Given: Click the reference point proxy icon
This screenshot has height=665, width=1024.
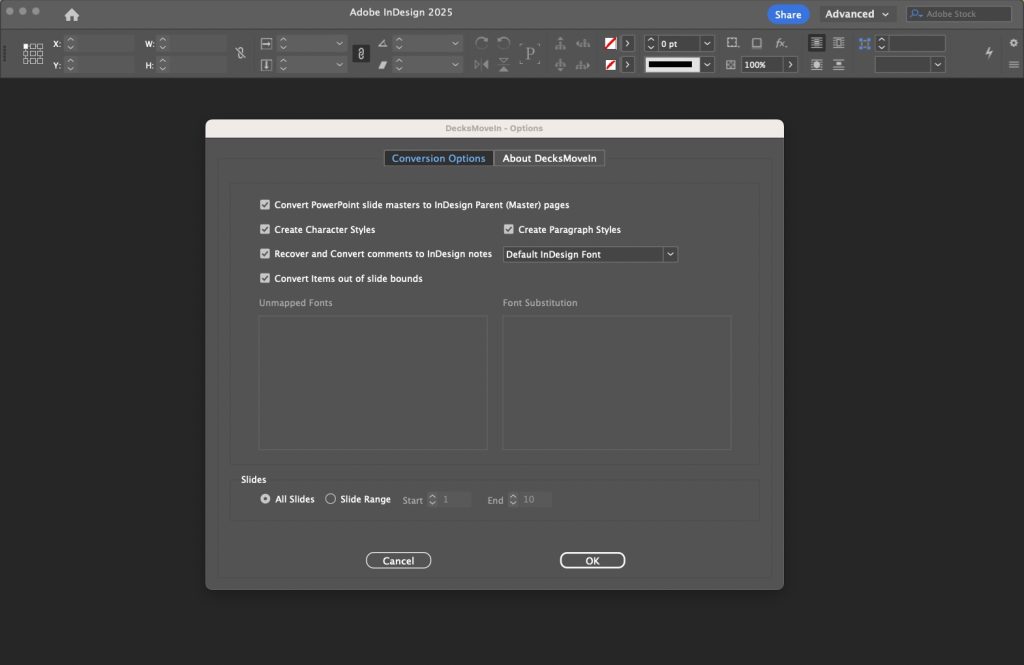Looking at the screenshot, I should (x=32, y=53).
